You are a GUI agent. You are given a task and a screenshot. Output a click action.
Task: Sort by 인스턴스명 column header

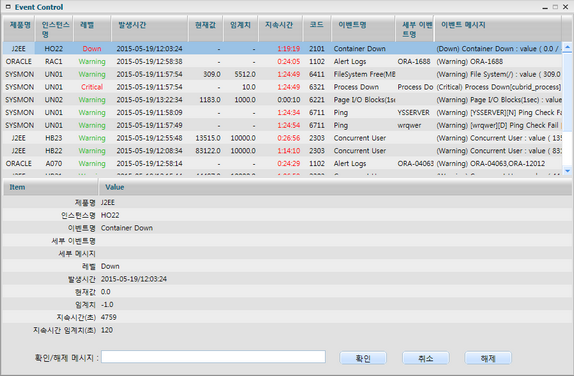pyautogui.click(x=55, y=29)
